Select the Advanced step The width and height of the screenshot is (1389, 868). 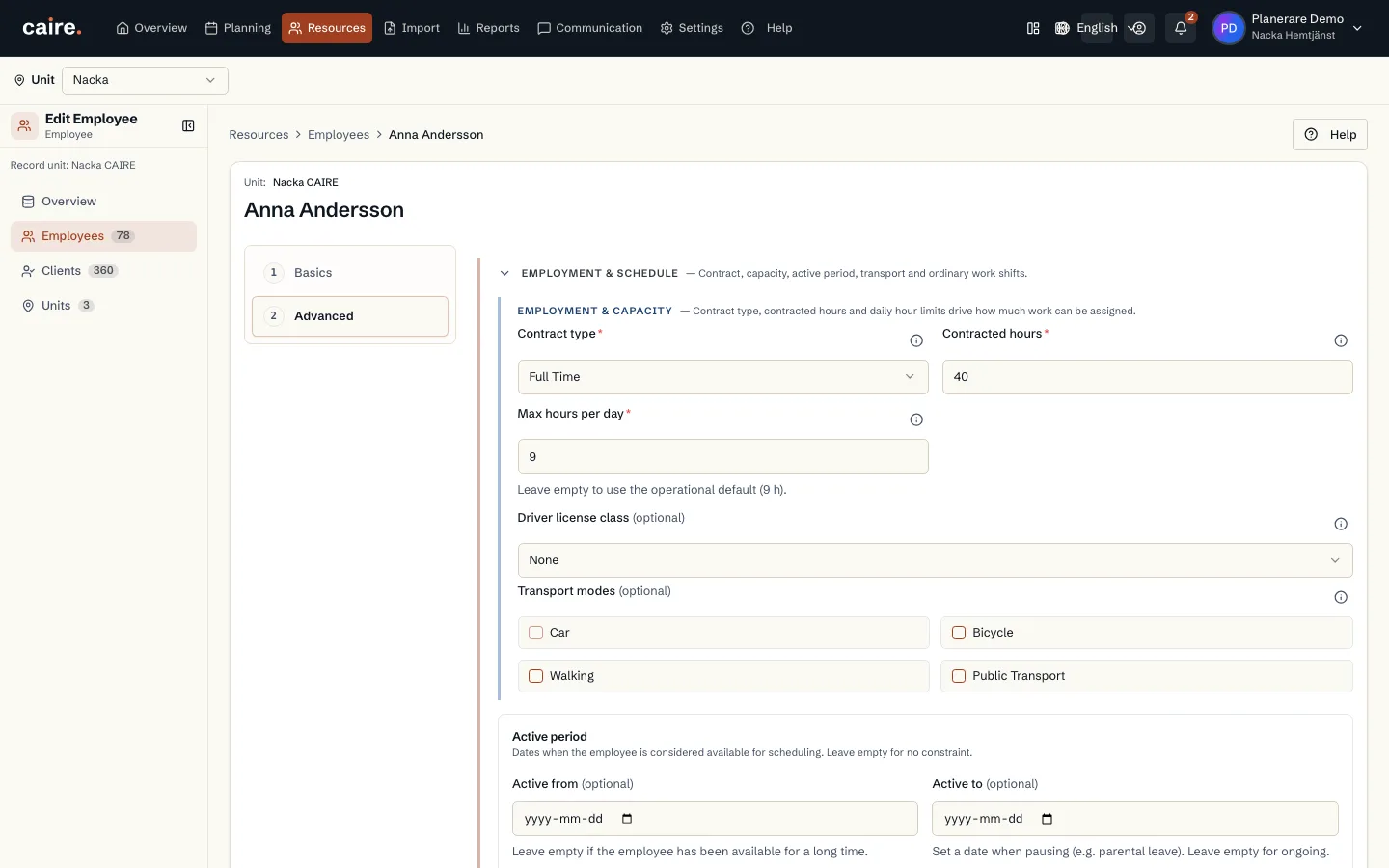click(x=350, y=316)
